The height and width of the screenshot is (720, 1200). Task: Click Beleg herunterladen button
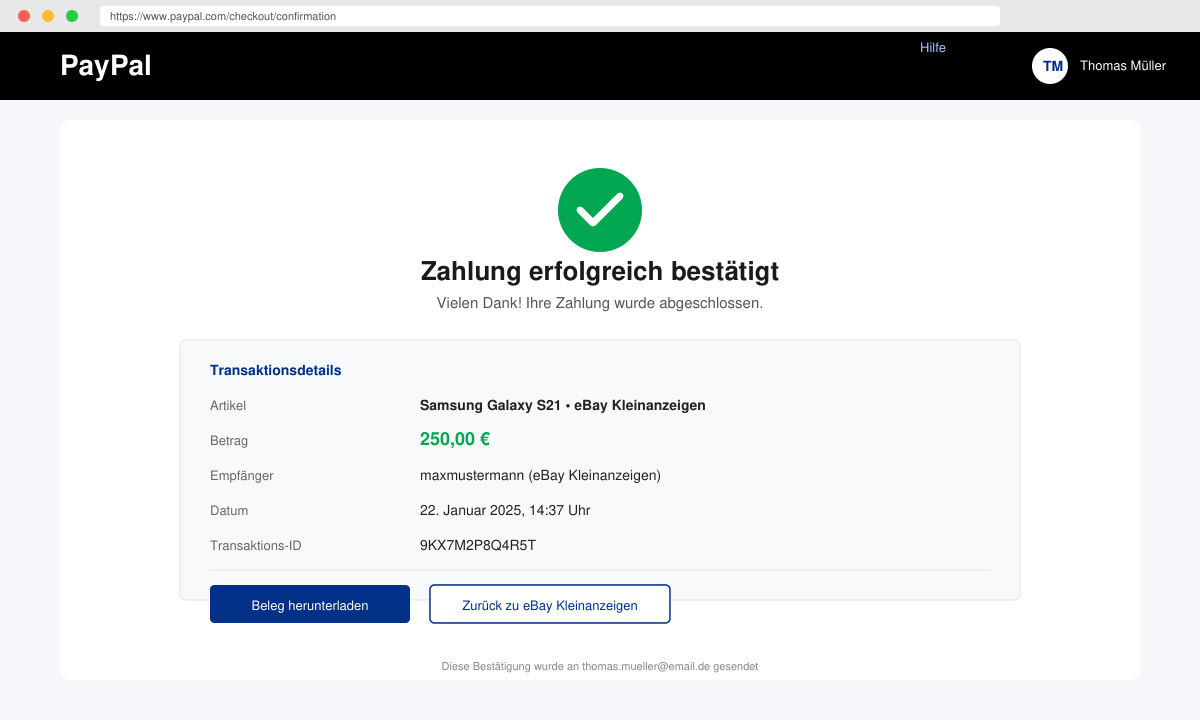pos(310,604)
